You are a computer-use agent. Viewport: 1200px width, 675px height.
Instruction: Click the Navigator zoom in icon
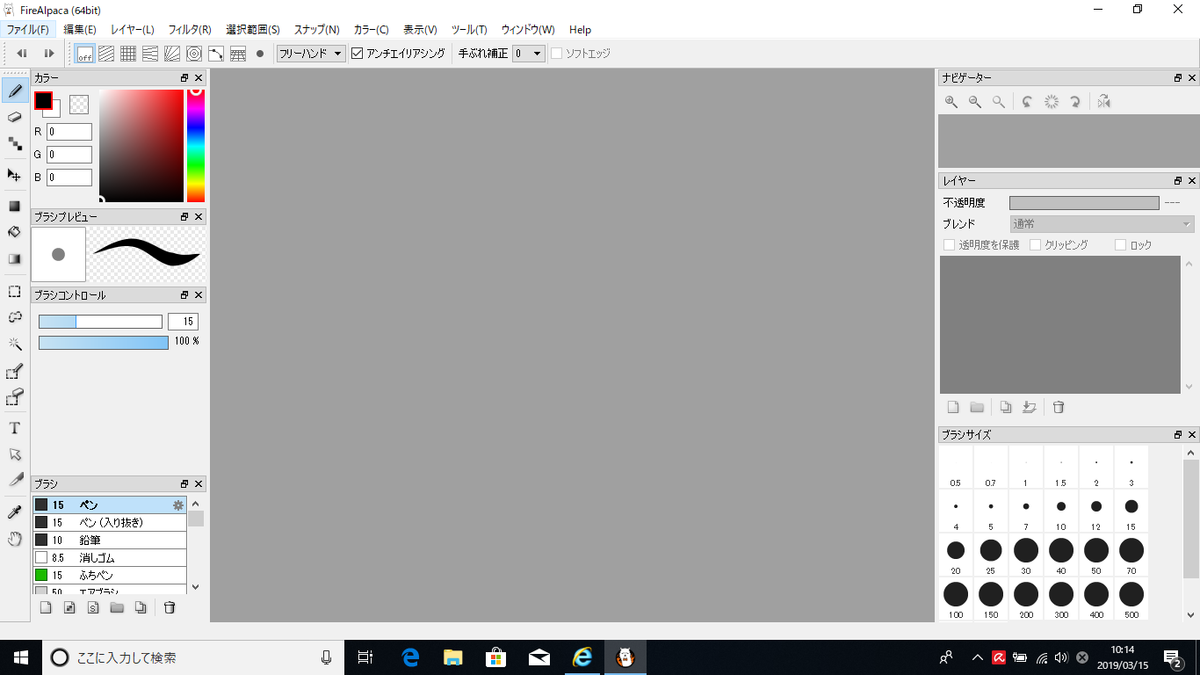tap(950, 101)
